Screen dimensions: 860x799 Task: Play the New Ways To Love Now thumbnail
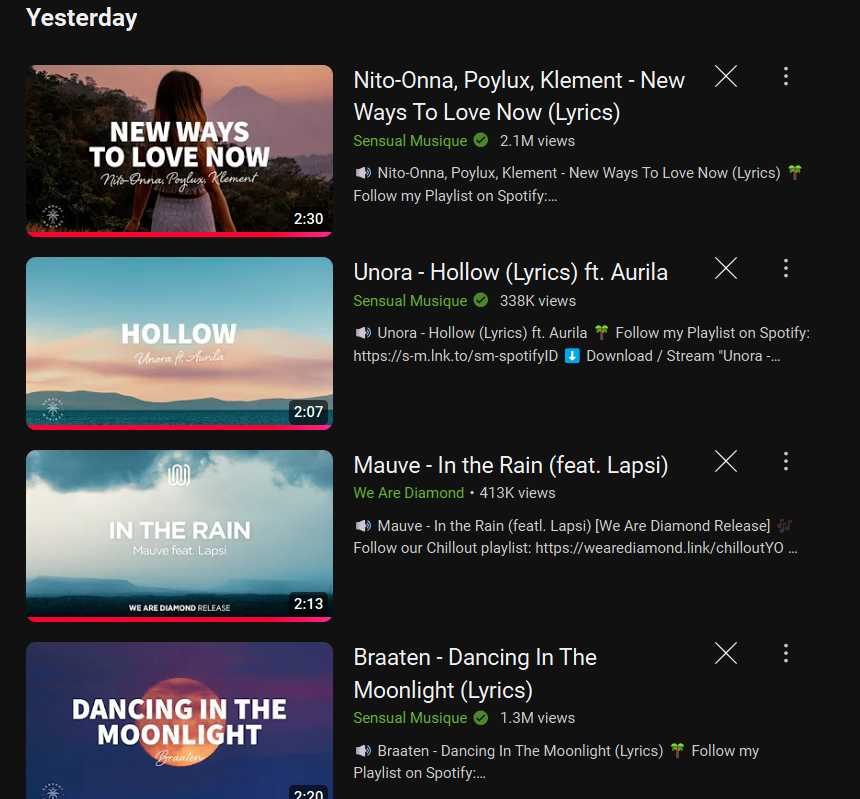coord(179,151)
